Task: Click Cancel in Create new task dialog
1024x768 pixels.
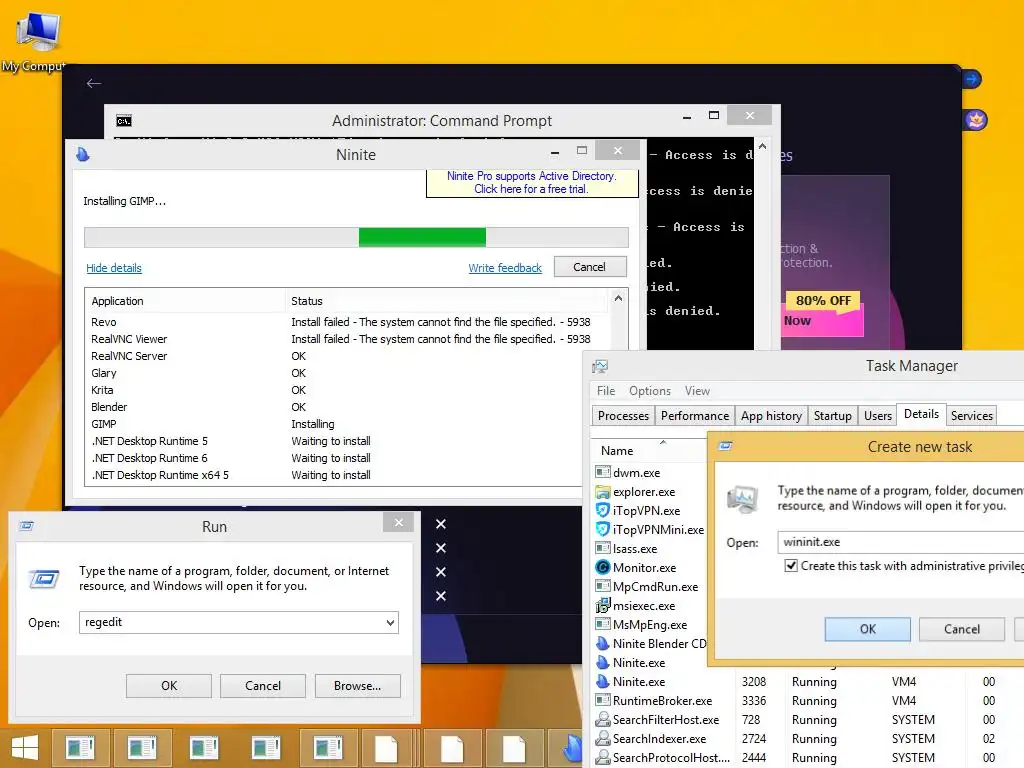Action: (x=961, y=629)
